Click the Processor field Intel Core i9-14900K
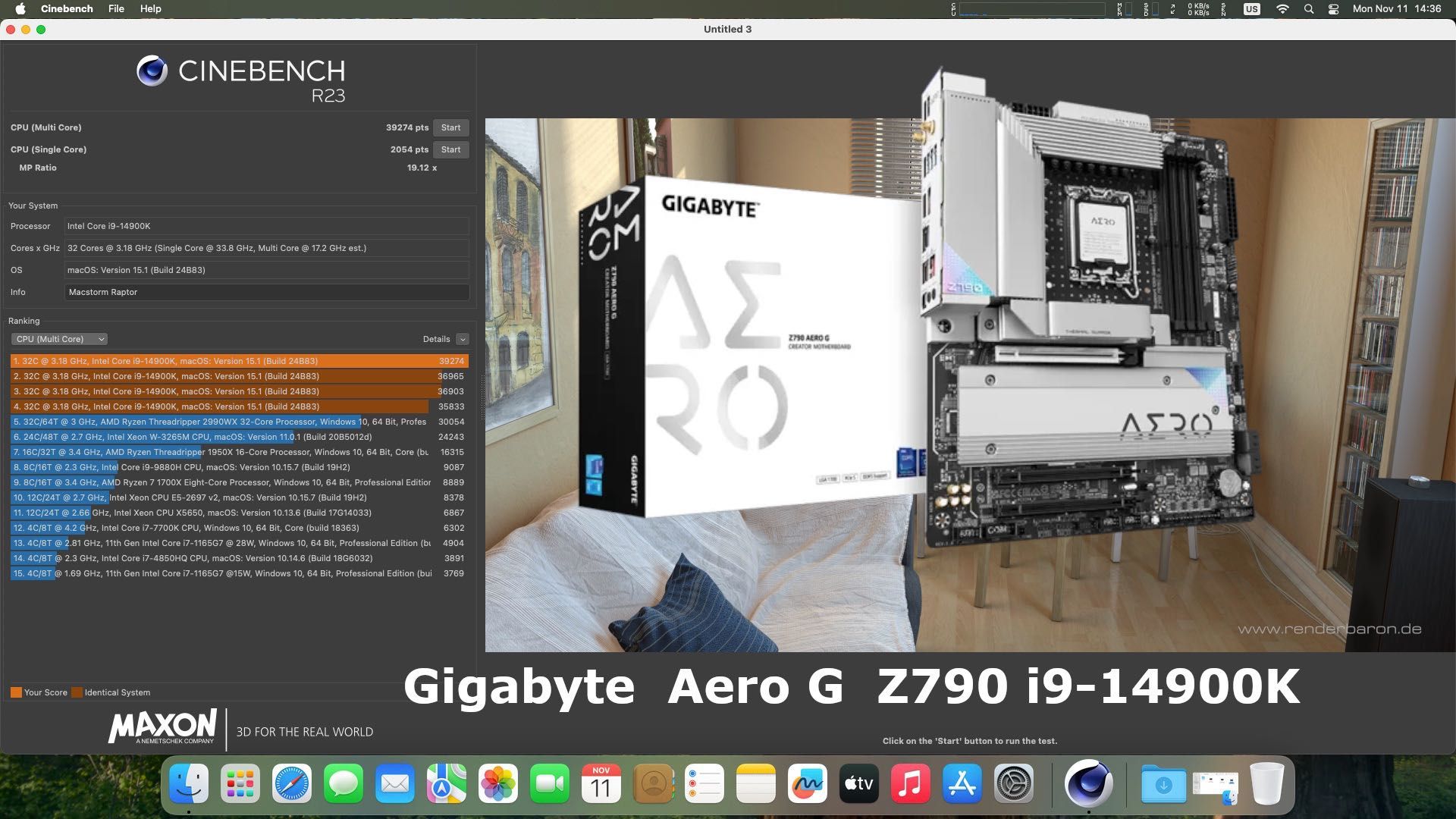Image resolution: width=1456 pixels, height=819 pixels. pyautogui.click(x=267, y=226)
